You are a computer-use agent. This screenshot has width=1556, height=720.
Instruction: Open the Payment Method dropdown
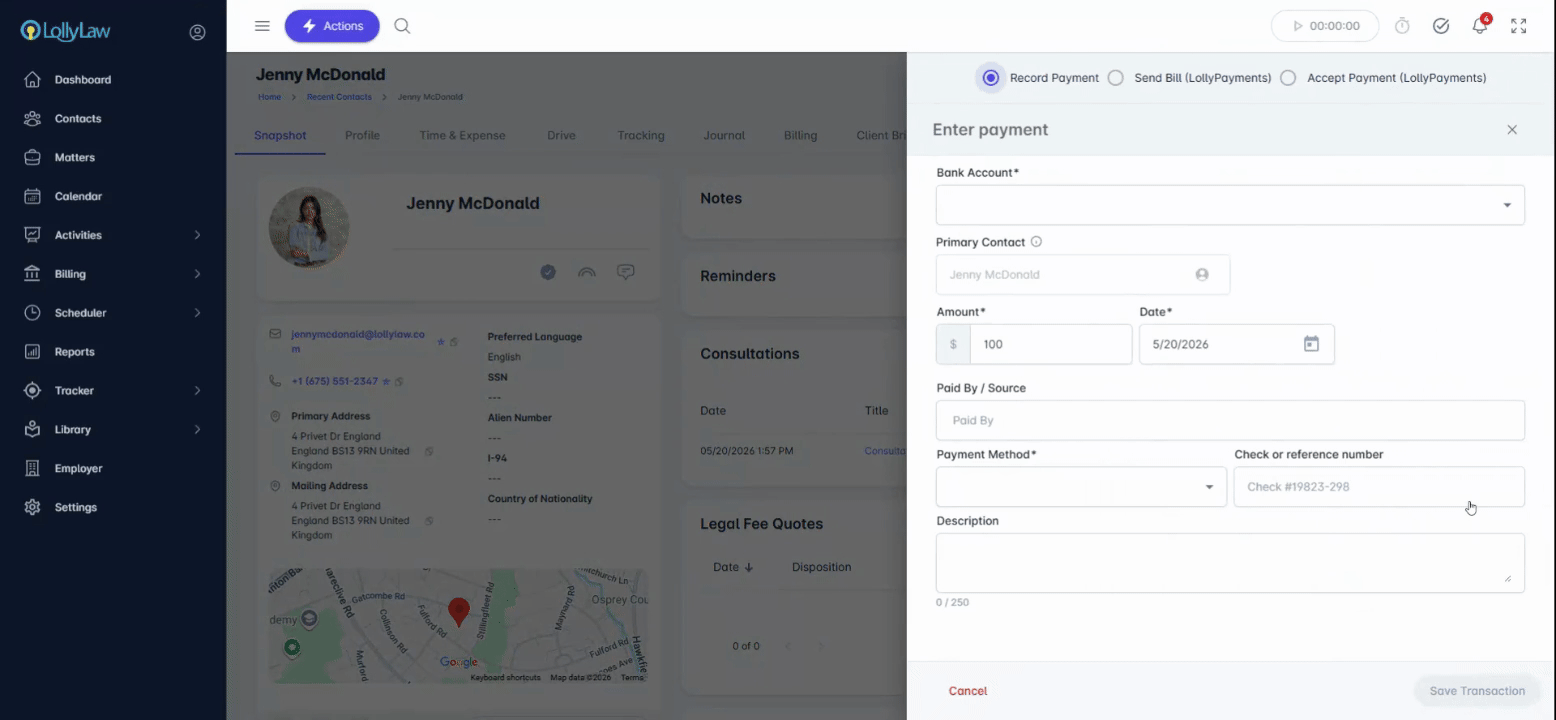pos(1081,487)
